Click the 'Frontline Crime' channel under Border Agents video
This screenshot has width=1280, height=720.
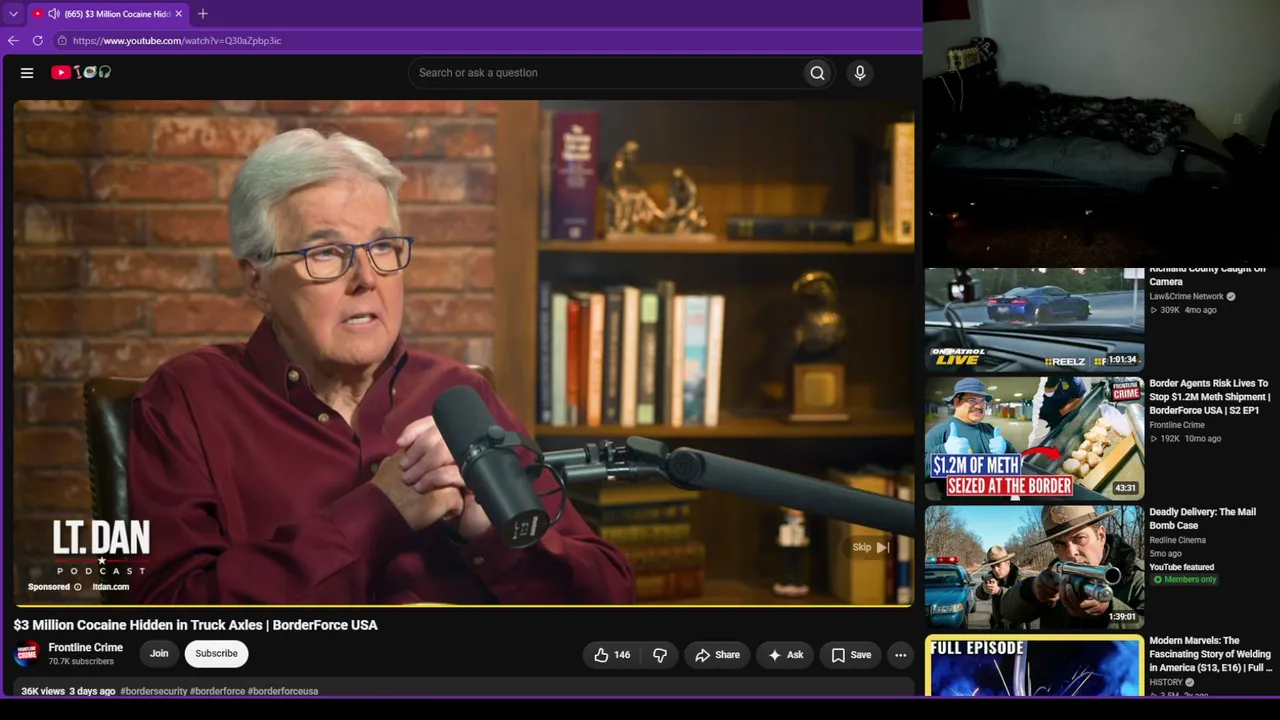click(x=1177, y=425)
